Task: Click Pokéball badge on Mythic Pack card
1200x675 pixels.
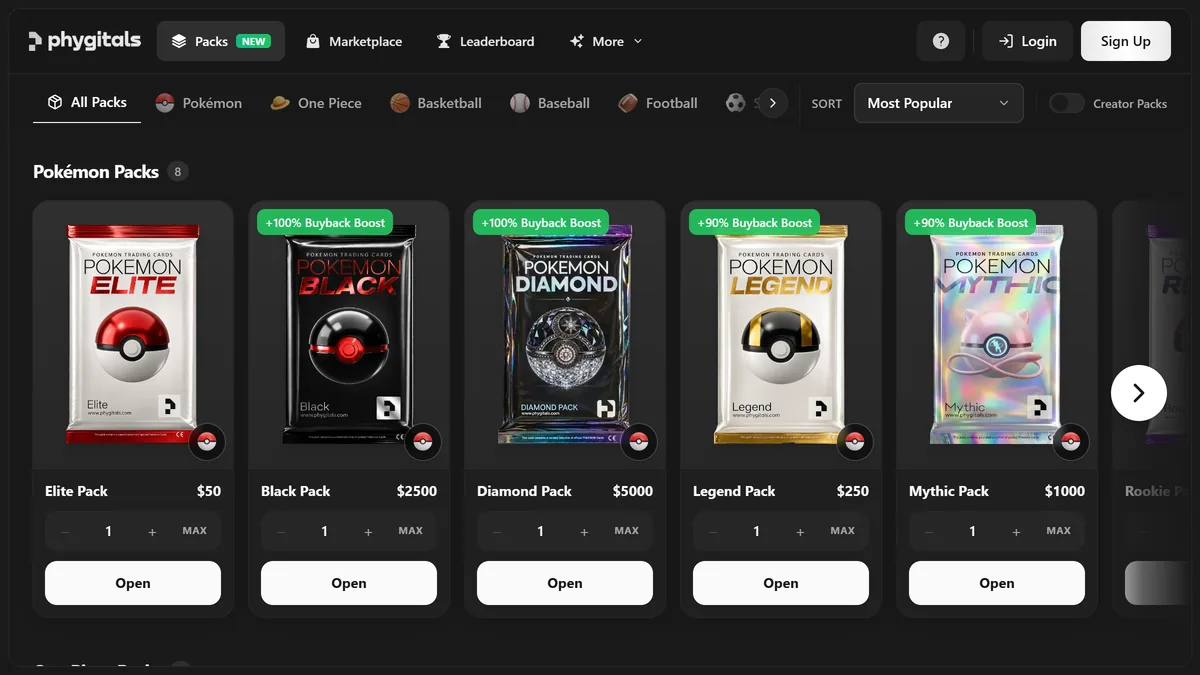Action: [x=1071, y=442]
